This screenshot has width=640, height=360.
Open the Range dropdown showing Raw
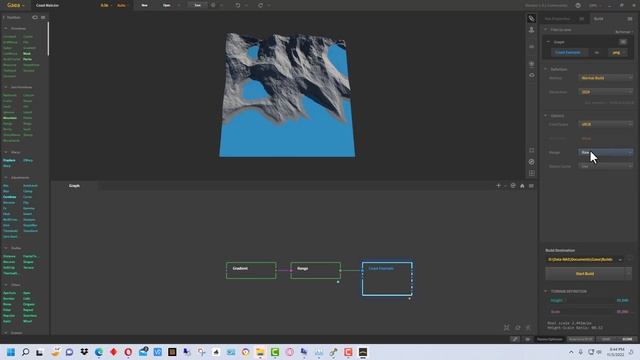click(606, 152)
